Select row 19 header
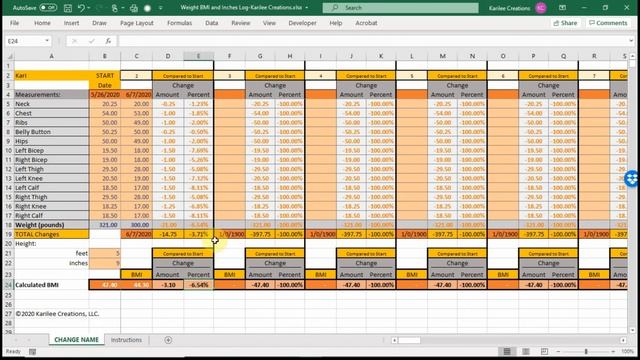Screen dimensions: 640x360 click(9, 234)
